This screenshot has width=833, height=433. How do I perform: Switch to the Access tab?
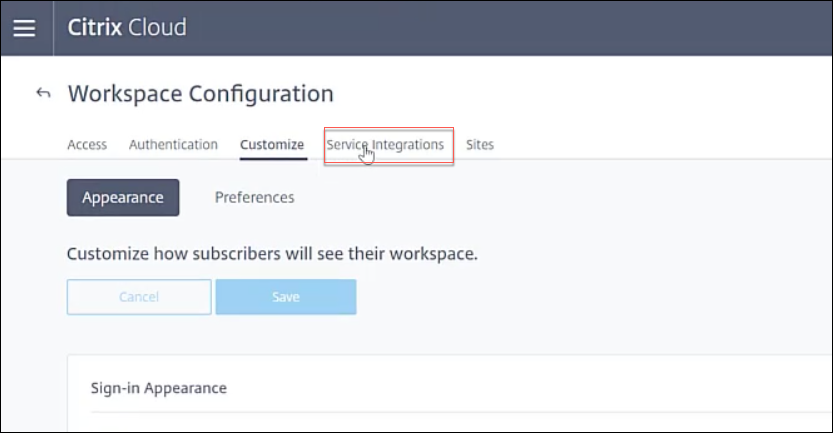[87, 144]
